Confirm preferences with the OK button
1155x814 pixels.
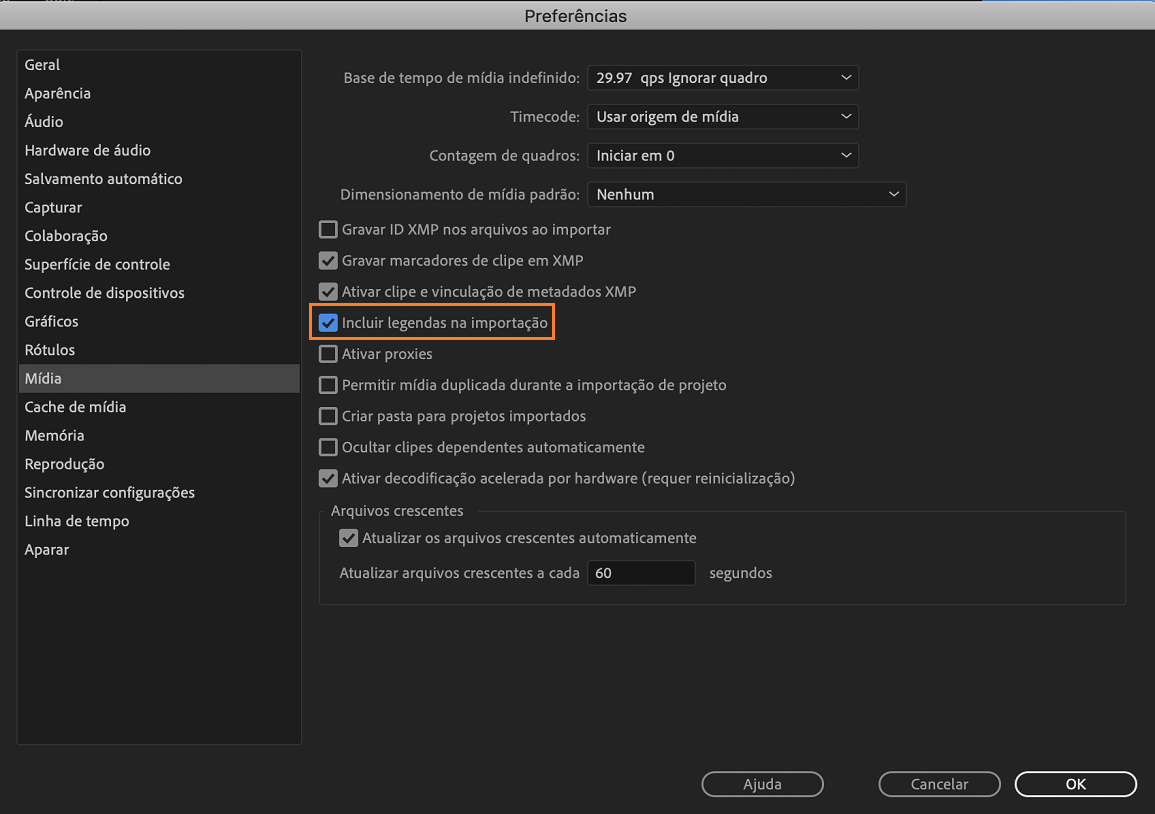[x=1075, y=784]
